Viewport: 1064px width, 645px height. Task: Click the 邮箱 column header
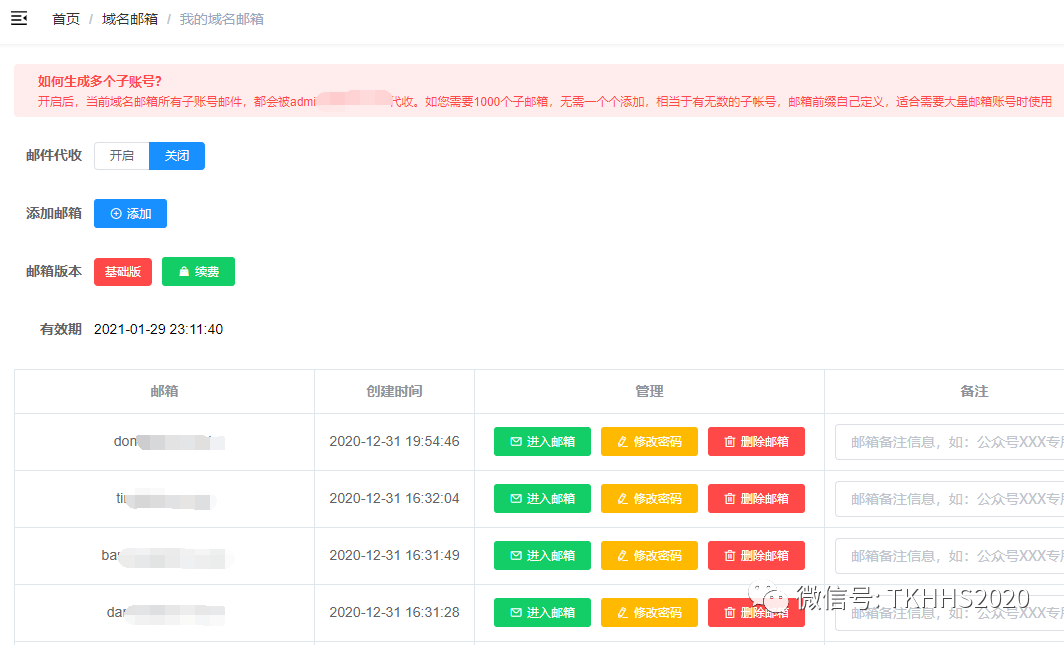[x=164, y=391]
